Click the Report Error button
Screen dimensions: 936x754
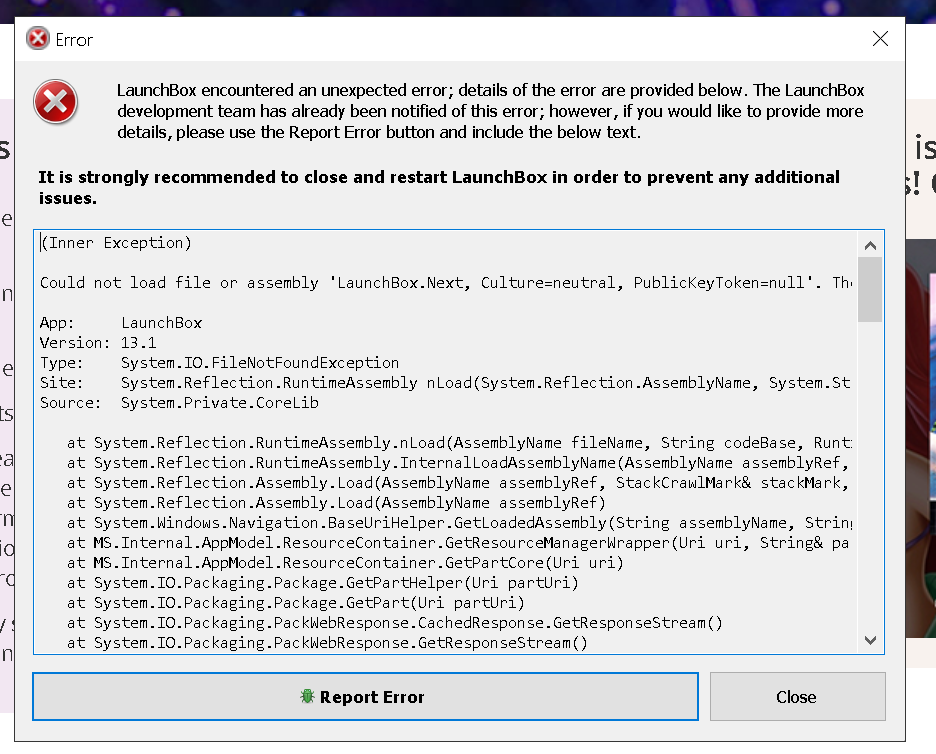(365, 697)
